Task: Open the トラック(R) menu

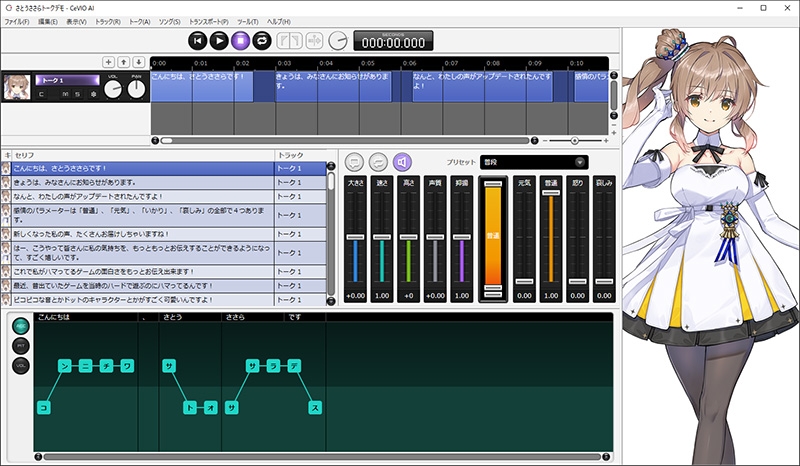Action: [x=108, y=22]
